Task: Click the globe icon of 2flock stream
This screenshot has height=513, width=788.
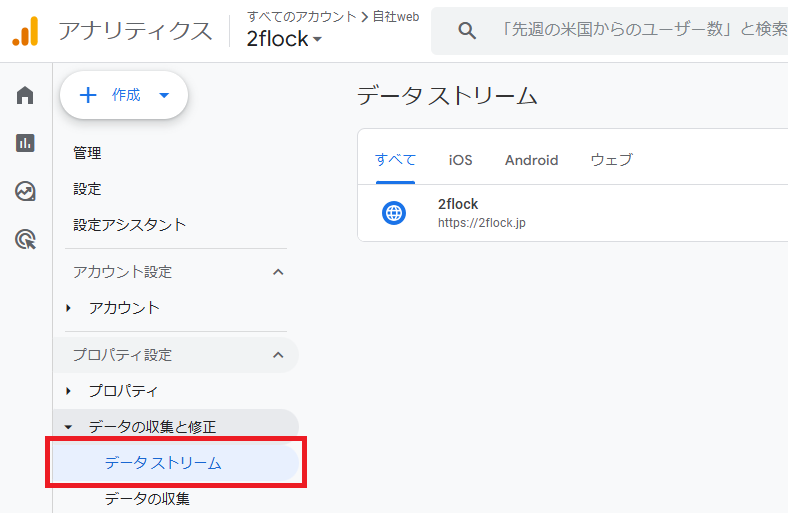Action: coord(394,213)
